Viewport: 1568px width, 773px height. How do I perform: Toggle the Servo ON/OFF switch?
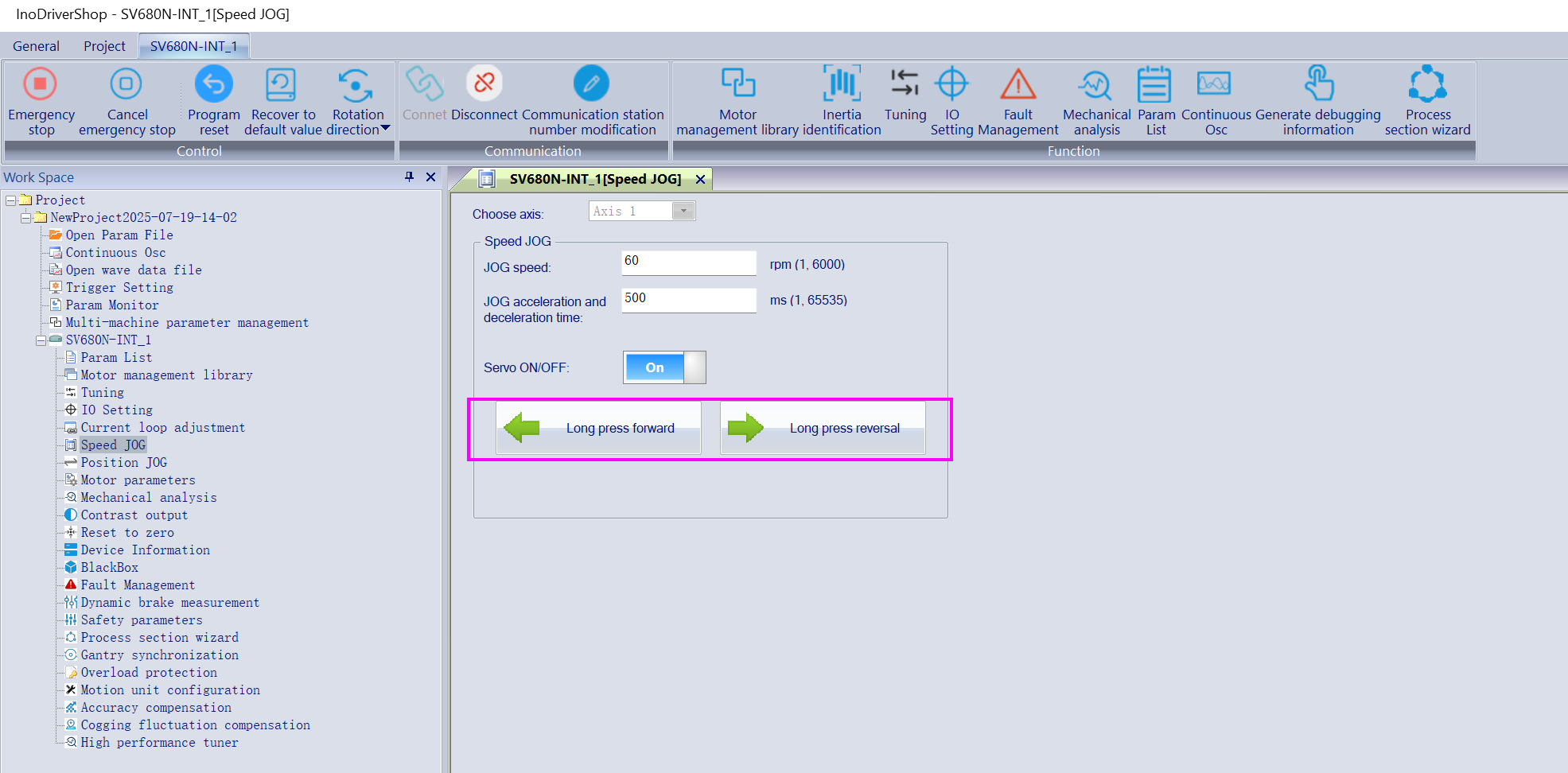pyautogui.click(x=664, y=367)
